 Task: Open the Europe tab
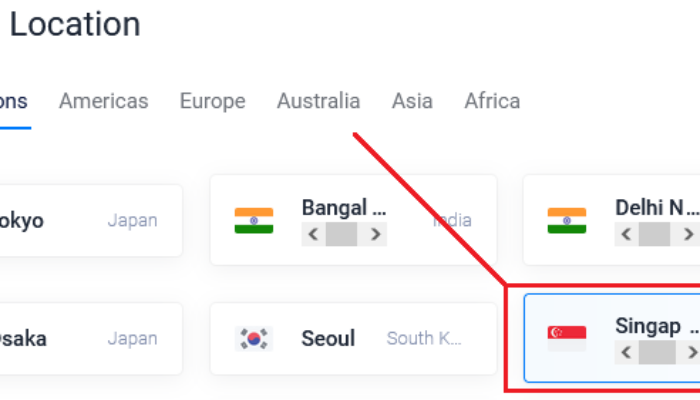coord(212,101)
